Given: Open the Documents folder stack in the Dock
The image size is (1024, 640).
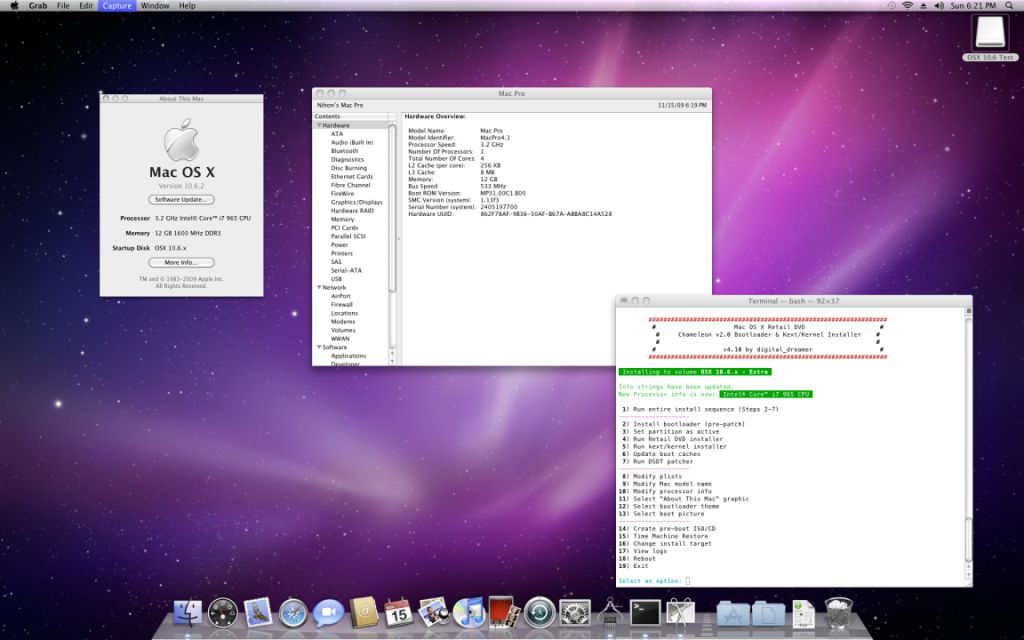Looking at the screenshot, I should point(769,613).
